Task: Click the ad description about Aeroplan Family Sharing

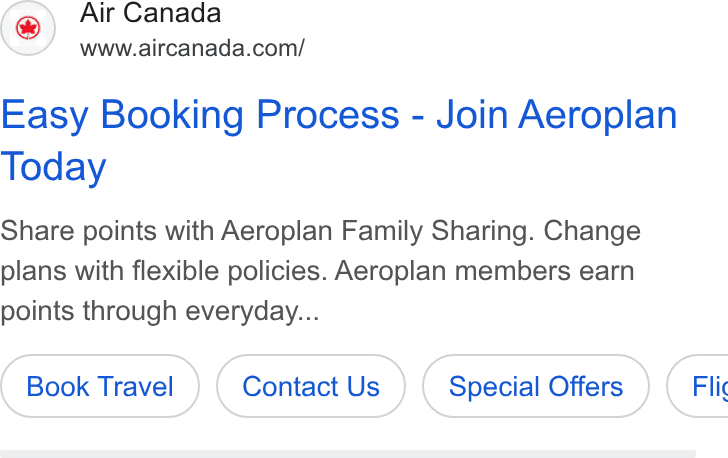Action: (320, 271)
